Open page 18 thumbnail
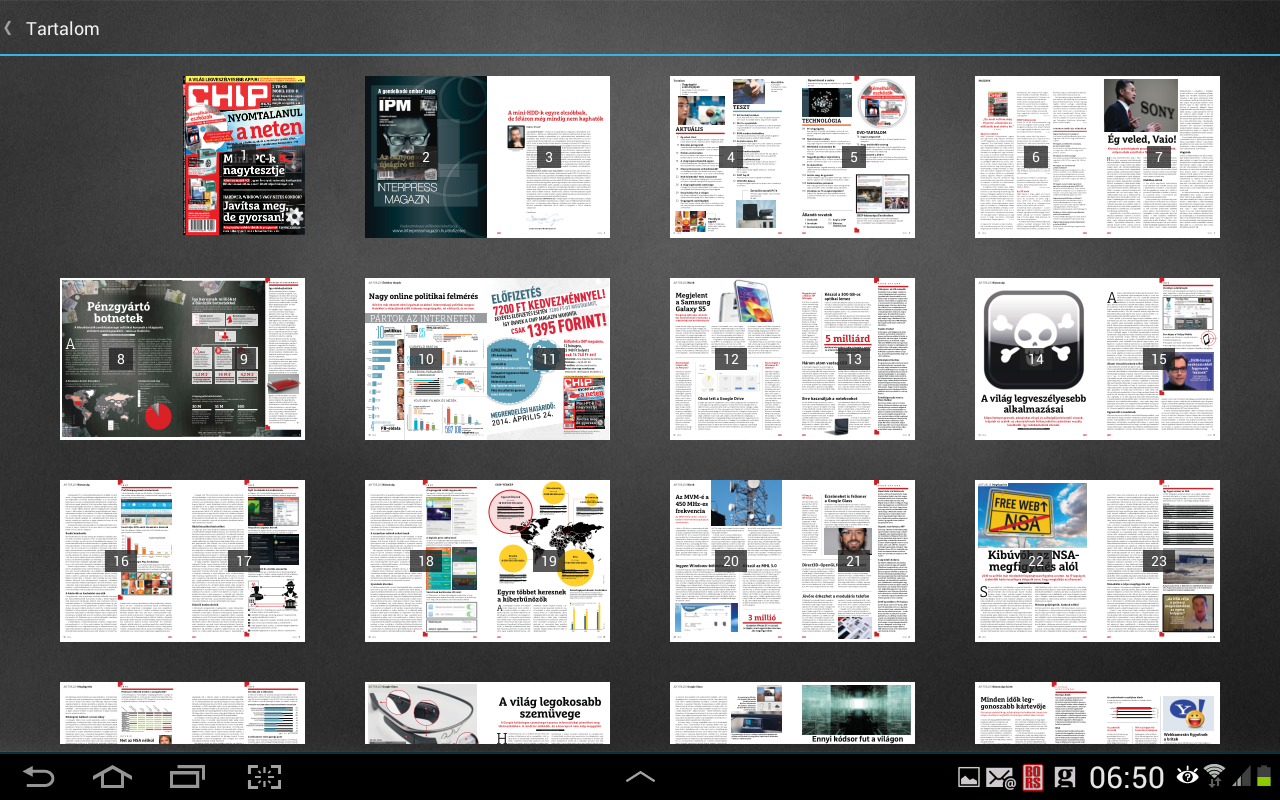 coord(426,561)
